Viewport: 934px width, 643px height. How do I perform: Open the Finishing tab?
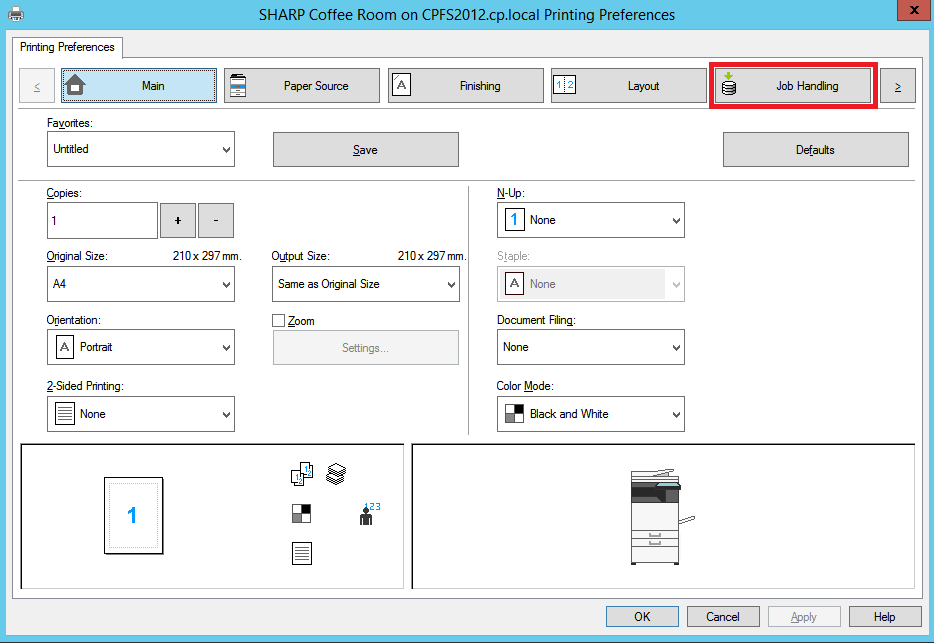(466, 86)
